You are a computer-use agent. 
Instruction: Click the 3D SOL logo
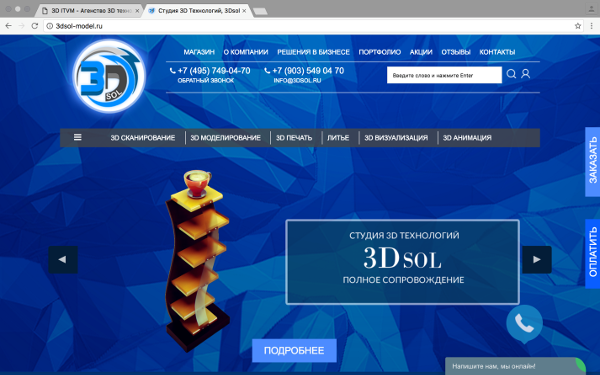109,76
